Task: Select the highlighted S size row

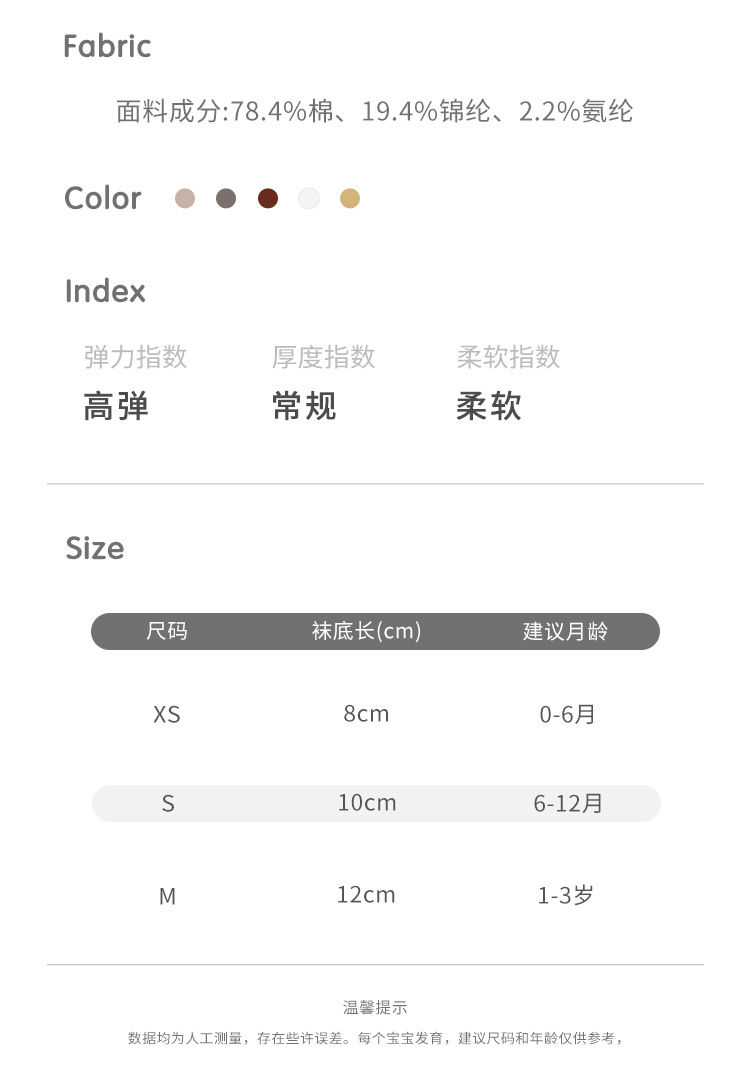Action: pyautogui.click(x=375, y=803)
